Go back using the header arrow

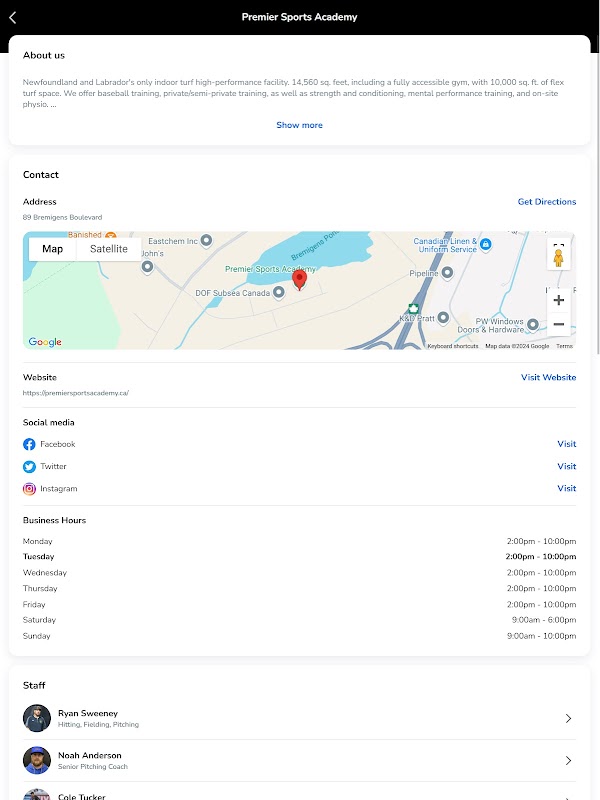coord(13,17)
